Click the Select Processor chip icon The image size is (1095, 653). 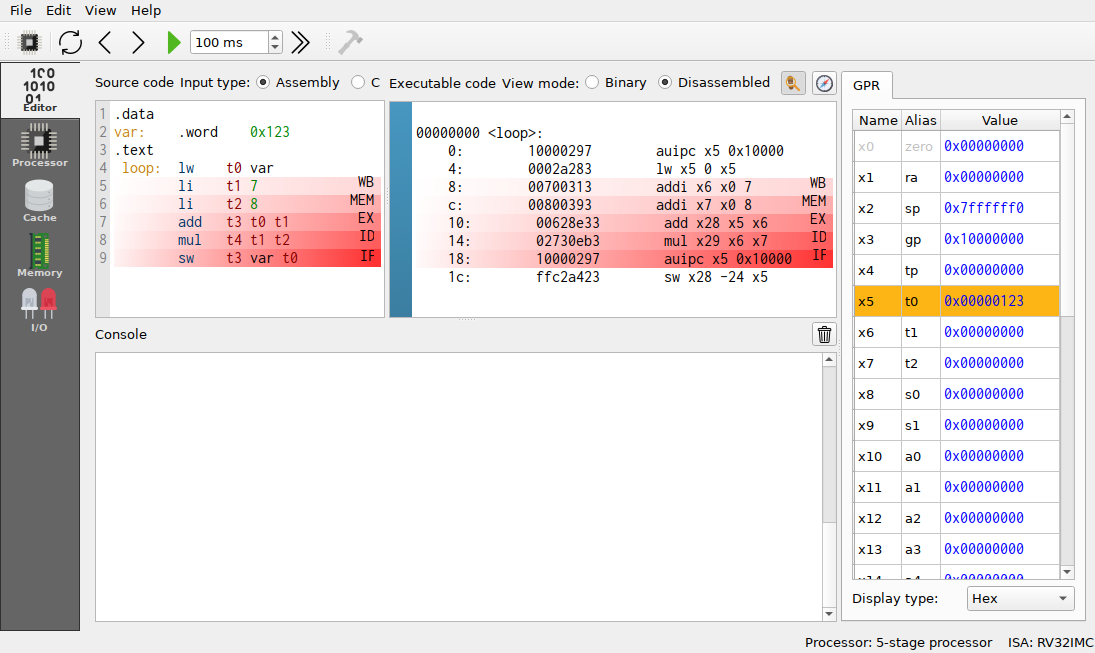[x=29, y=43]
